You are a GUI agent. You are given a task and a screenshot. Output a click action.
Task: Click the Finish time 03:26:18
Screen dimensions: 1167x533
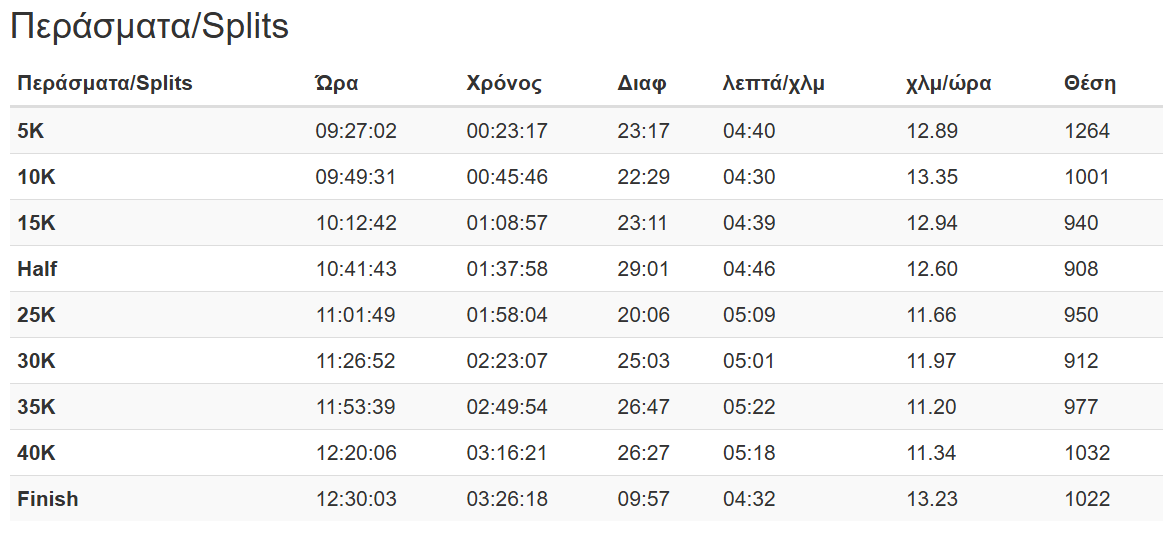507,499
